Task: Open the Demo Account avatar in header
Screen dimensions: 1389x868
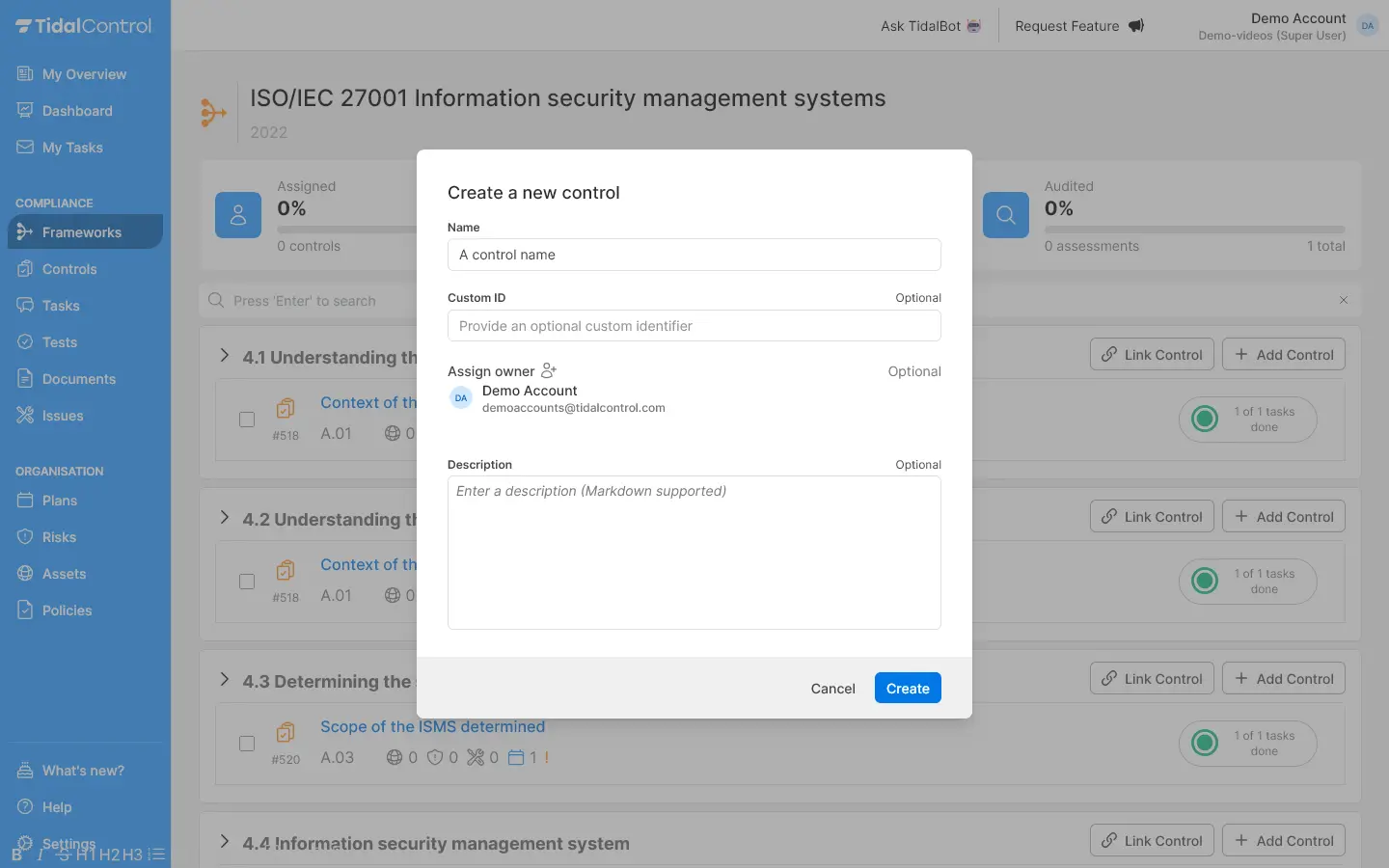Action: coord(1367,26)
